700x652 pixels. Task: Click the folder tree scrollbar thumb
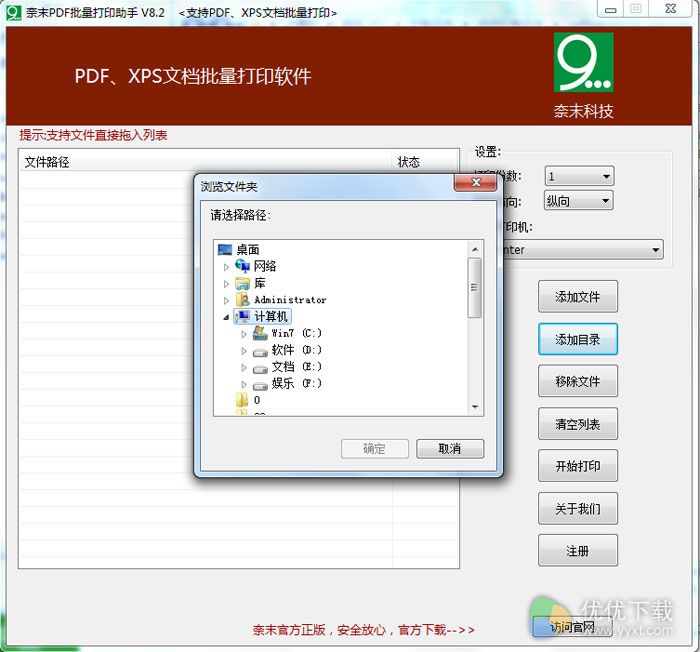[475, 288]
